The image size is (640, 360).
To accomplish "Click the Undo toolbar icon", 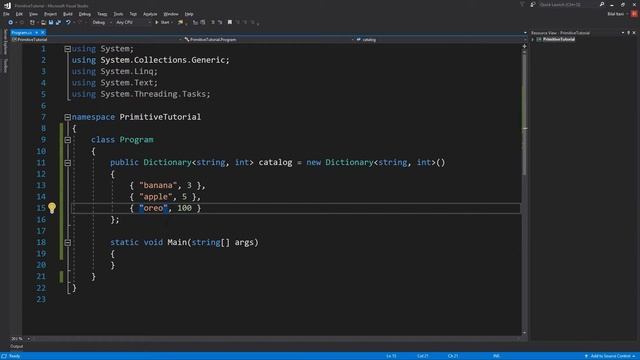I will pos(68,22).
